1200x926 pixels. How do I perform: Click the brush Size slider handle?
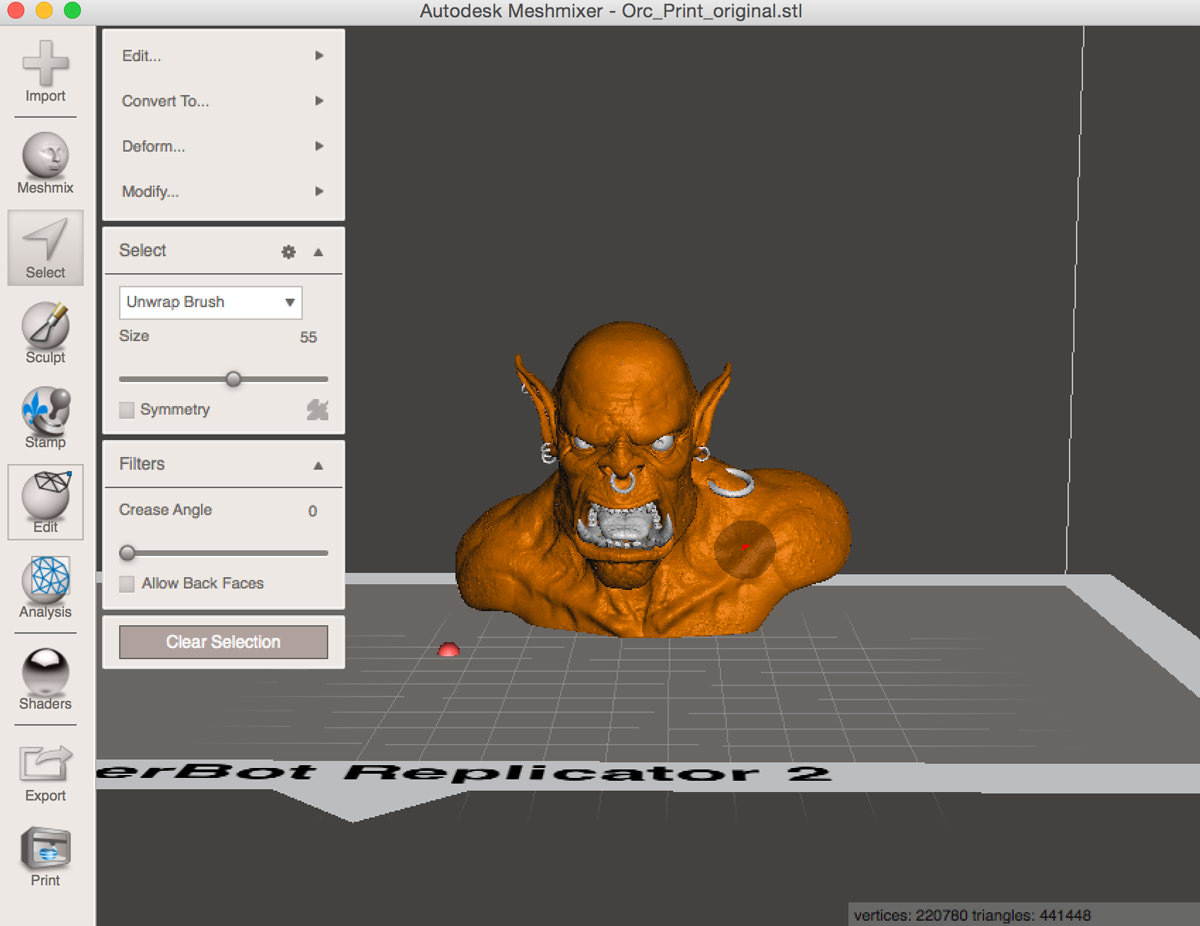point(233,379)
